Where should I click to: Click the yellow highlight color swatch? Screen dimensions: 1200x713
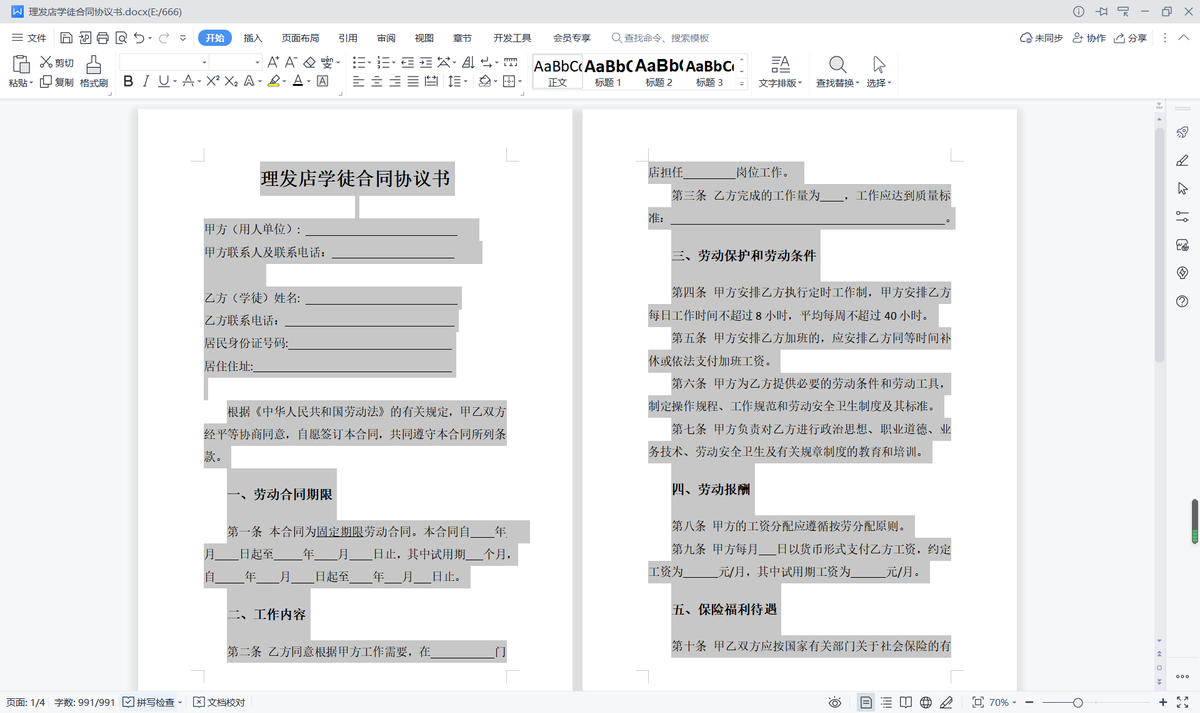[x=273, y=81]
